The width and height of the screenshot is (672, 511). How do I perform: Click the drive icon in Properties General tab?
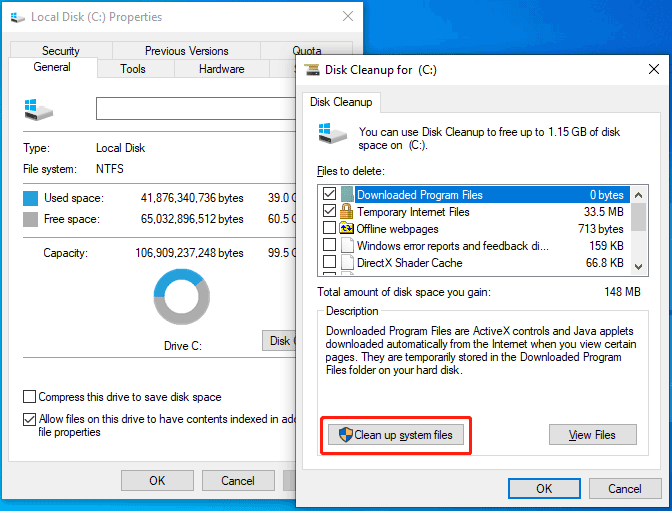pyautogui.click(x=39, y=109)
